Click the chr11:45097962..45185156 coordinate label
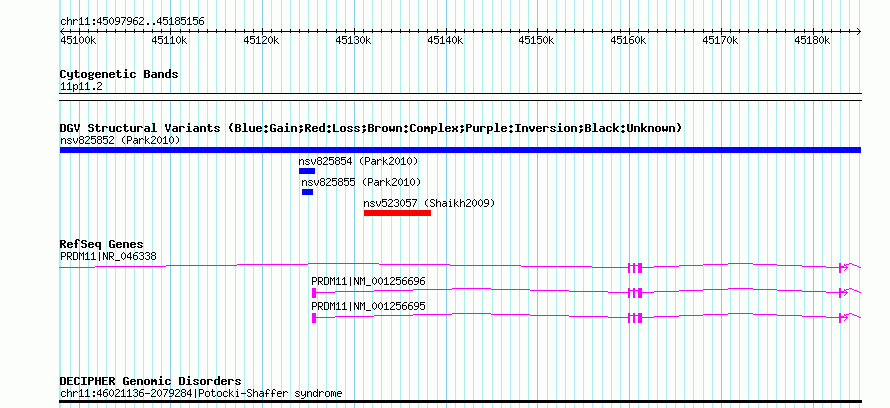 pos(132,22)
